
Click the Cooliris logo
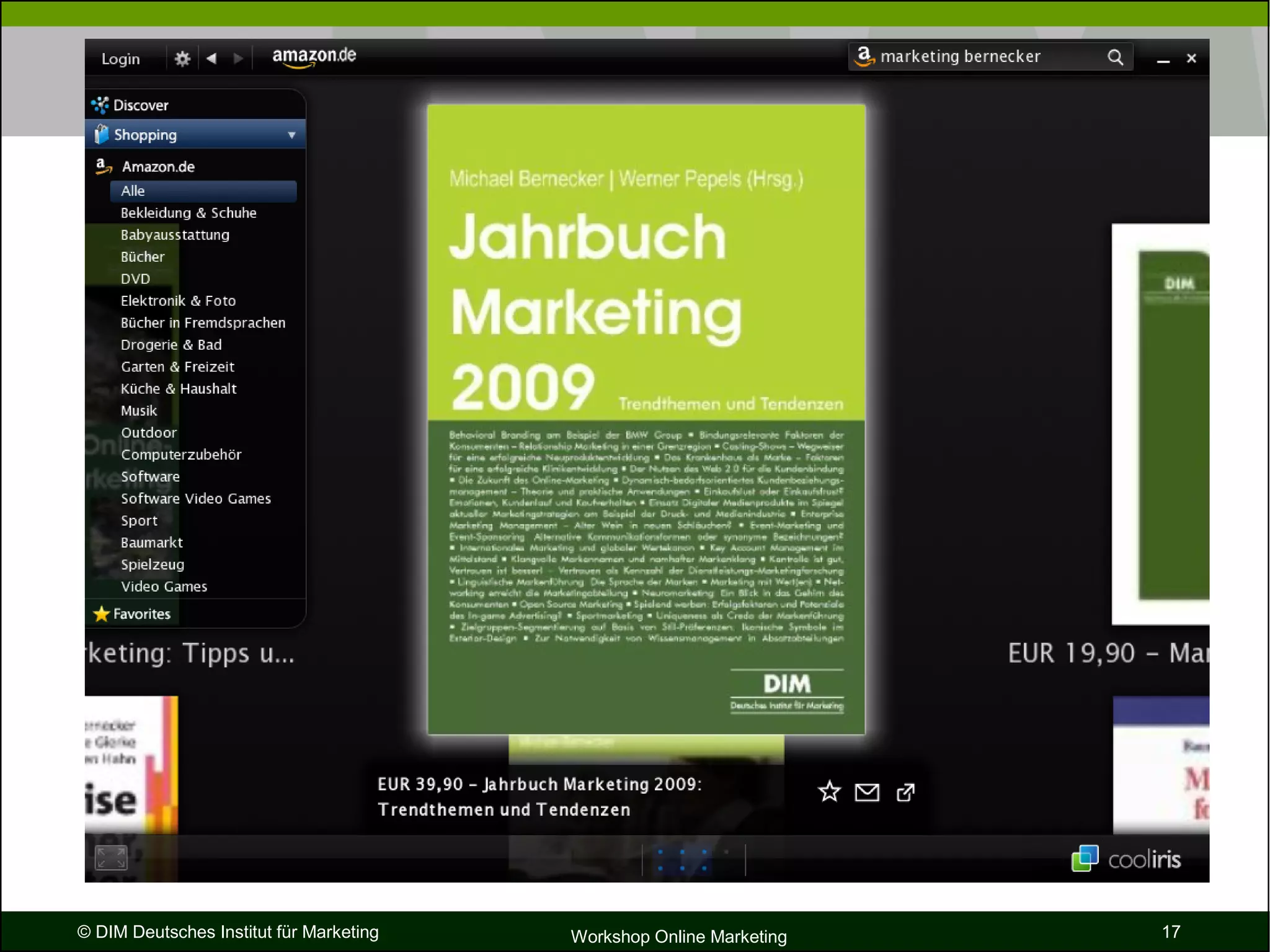1126,859
